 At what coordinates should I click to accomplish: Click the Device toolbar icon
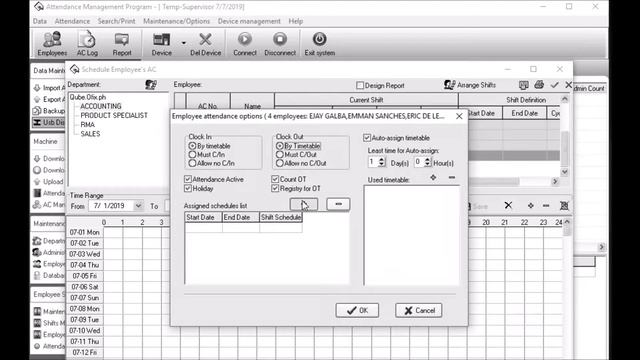pyautogui.click(x=162, y=44)
